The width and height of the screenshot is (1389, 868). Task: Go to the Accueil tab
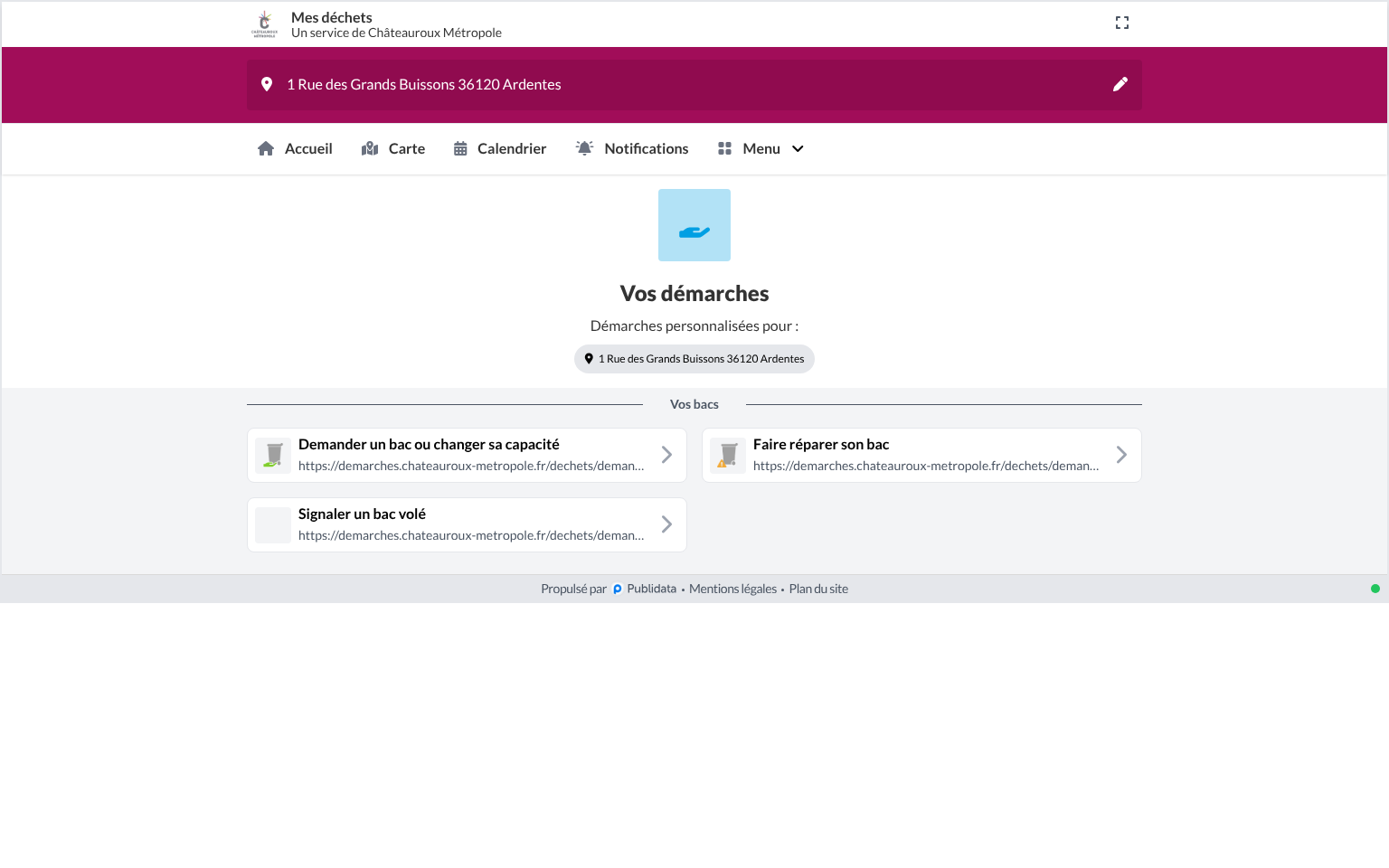point(295,149)
